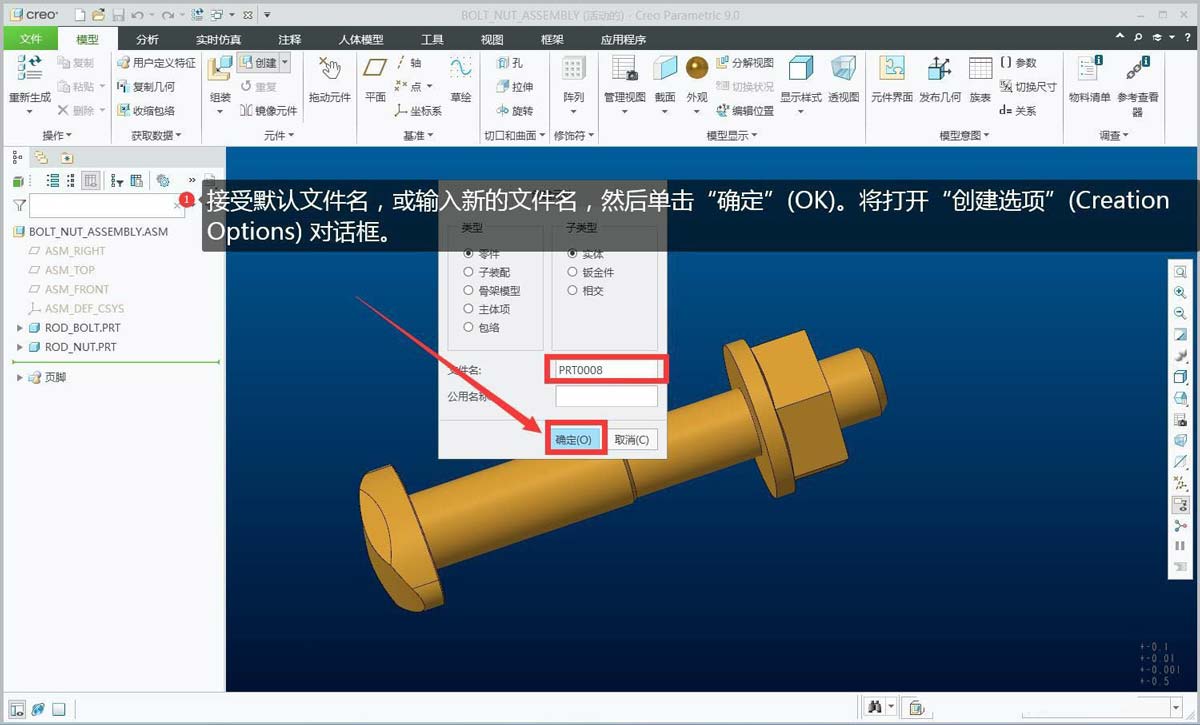This screenshot has width=1200, height=725.
Task: Click User-Defined Feature (用户定义特征)
Action: (x=156, y=63)
